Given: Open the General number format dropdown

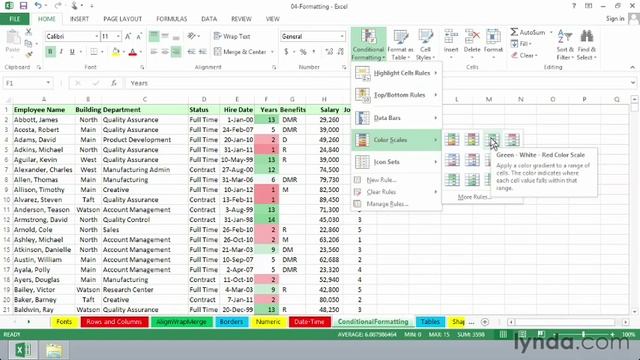Looking at the screenshot, I should pos(342,36).
